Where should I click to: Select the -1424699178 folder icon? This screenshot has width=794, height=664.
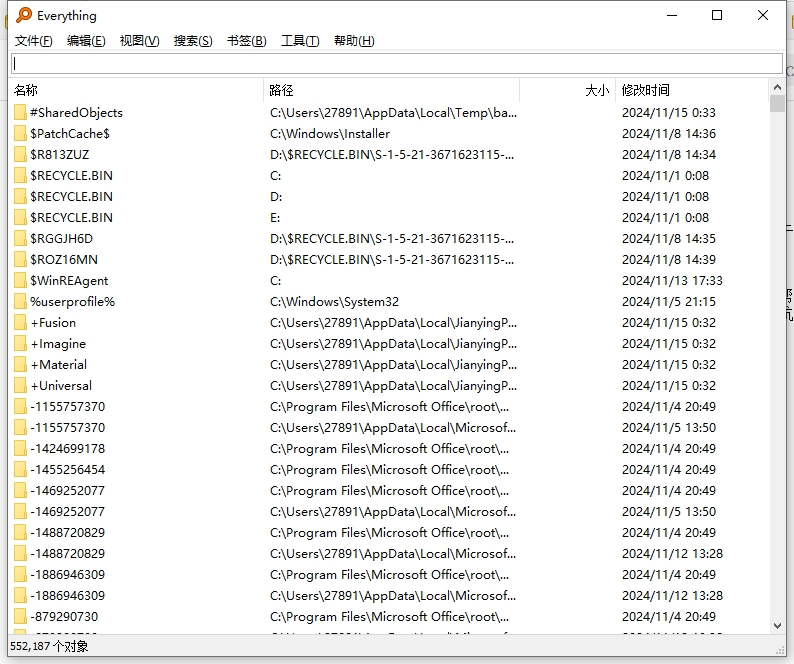tap(20, 449)
